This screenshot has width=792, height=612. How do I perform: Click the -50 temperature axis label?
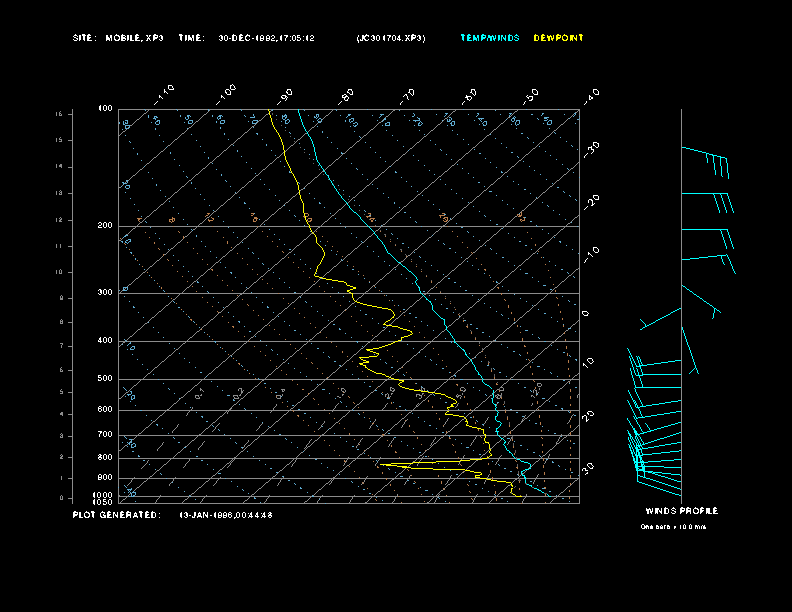click(530, 96)
